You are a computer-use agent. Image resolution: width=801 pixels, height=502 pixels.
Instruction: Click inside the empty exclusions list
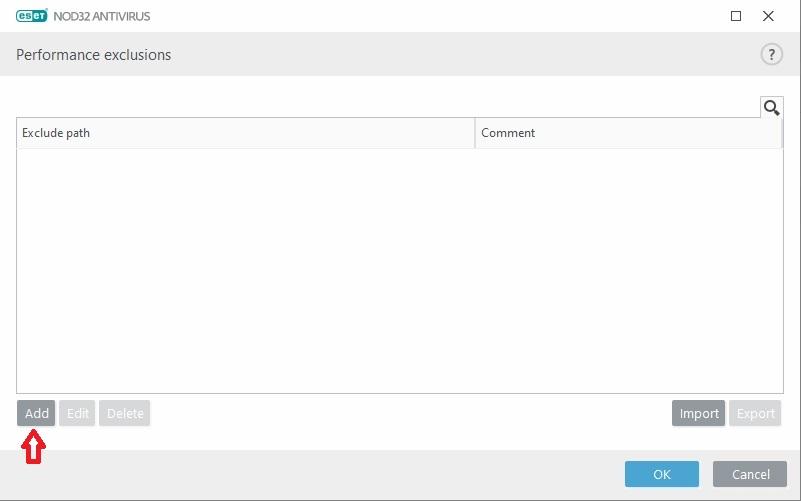point(399,270)
